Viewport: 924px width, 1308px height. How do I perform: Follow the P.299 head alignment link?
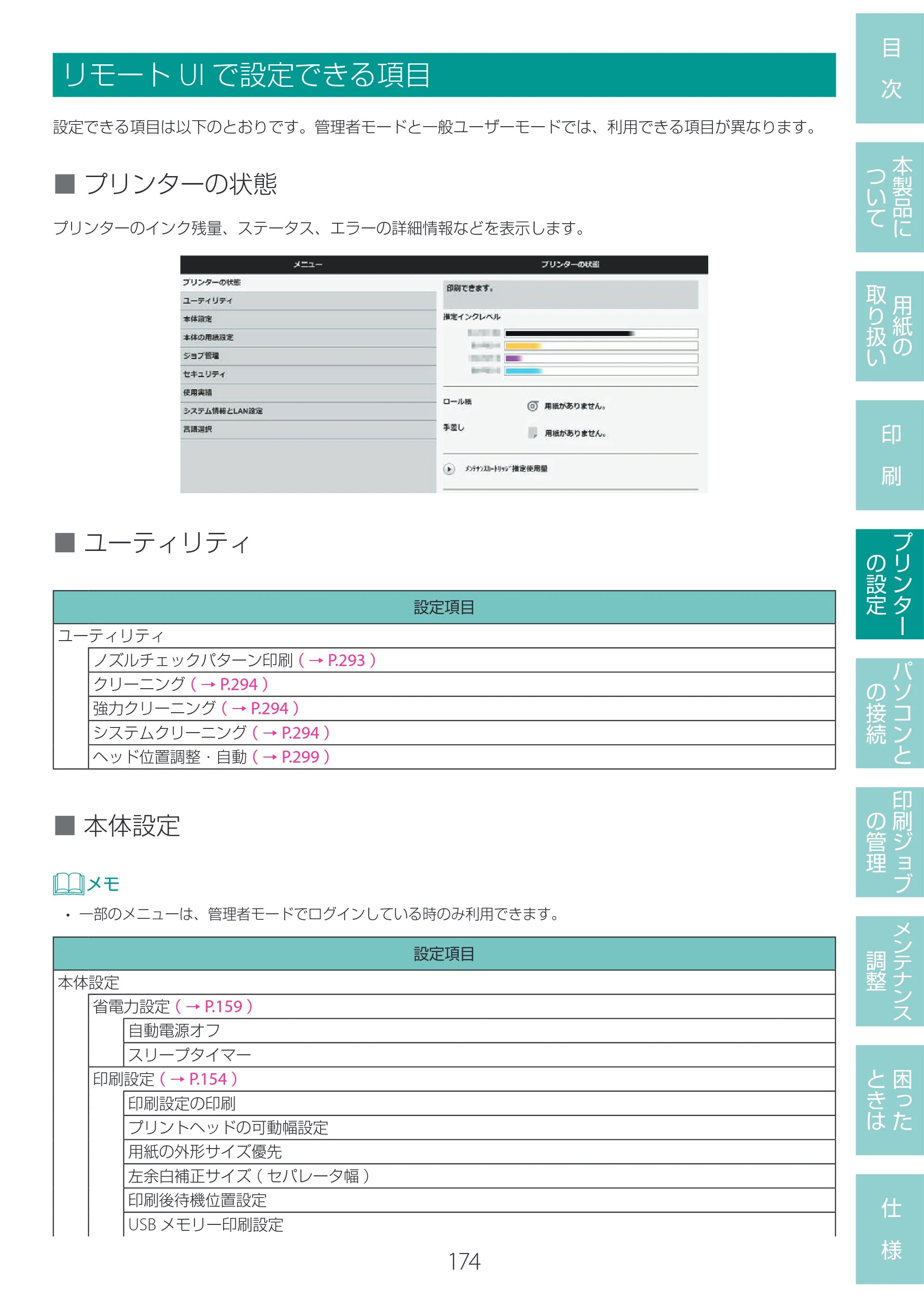(291, 757)
